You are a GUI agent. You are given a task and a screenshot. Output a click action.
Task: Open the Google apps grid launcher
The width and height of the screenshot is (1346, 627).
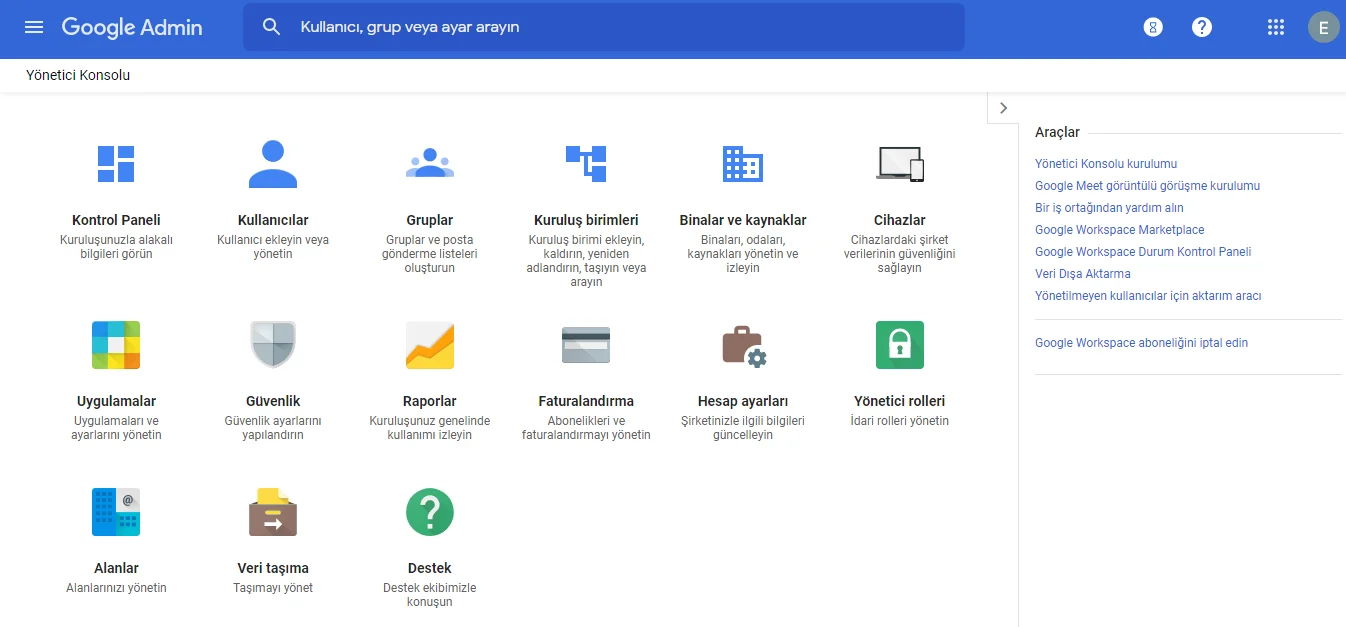(x=1275, y=28)
